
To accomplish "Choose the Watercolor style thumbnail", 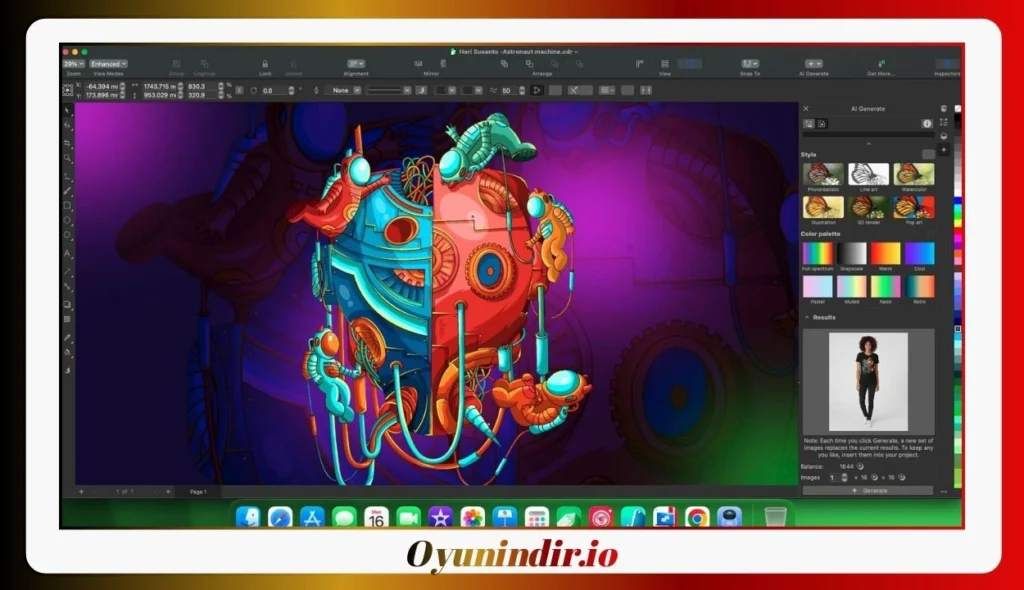I will pyautogui.click(x=914, y=174).
